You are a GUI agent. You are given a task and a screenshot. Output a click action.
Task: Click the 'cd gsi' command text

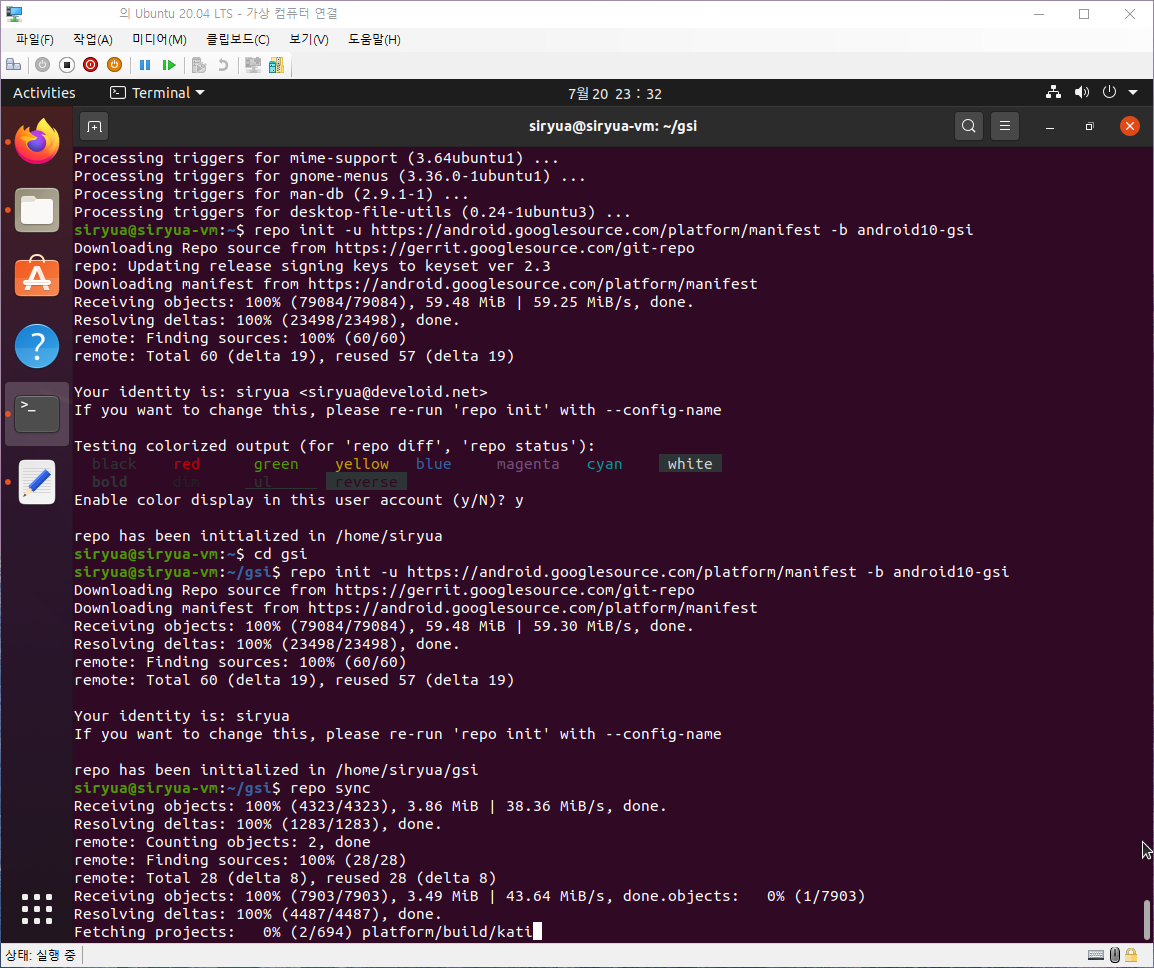pos(280,554)
